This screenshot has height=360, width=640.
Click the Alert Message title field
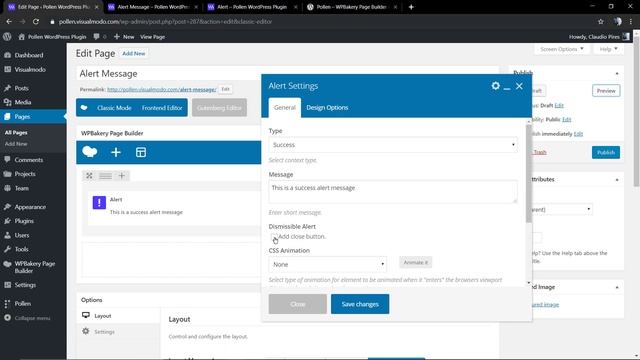pos(287,73)
